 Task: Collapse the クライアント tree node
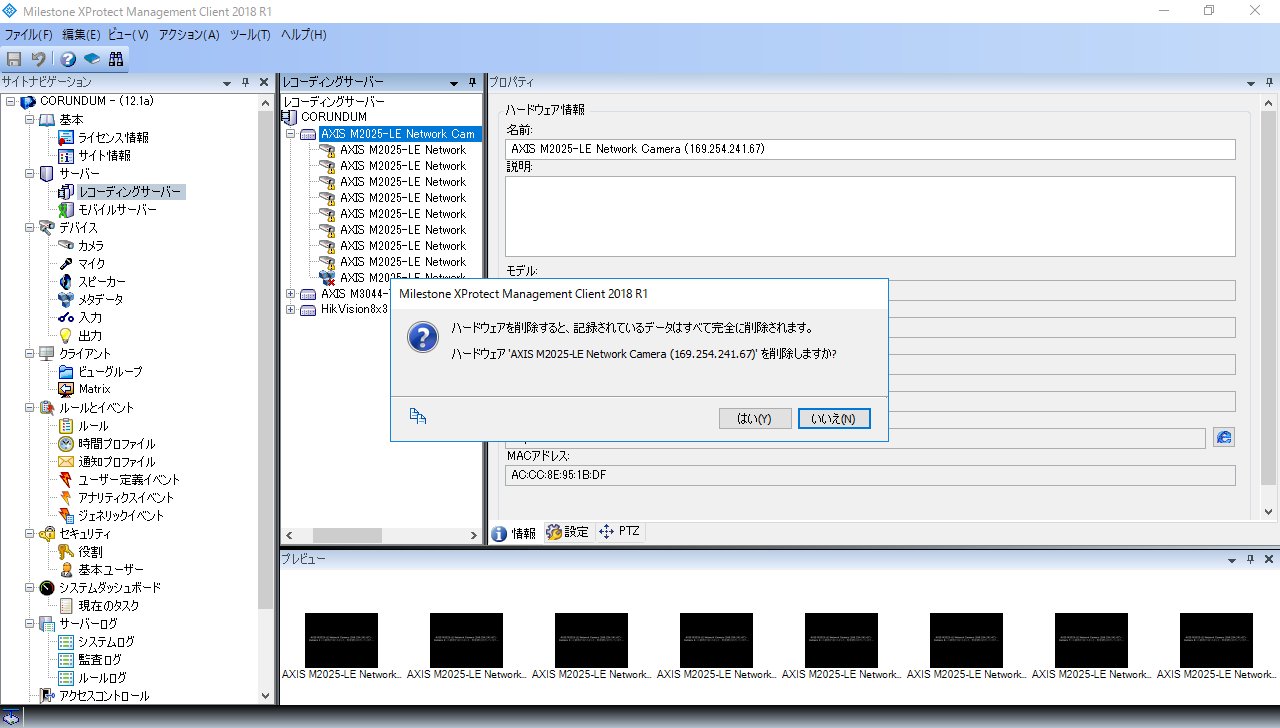(x=30, y=354)
